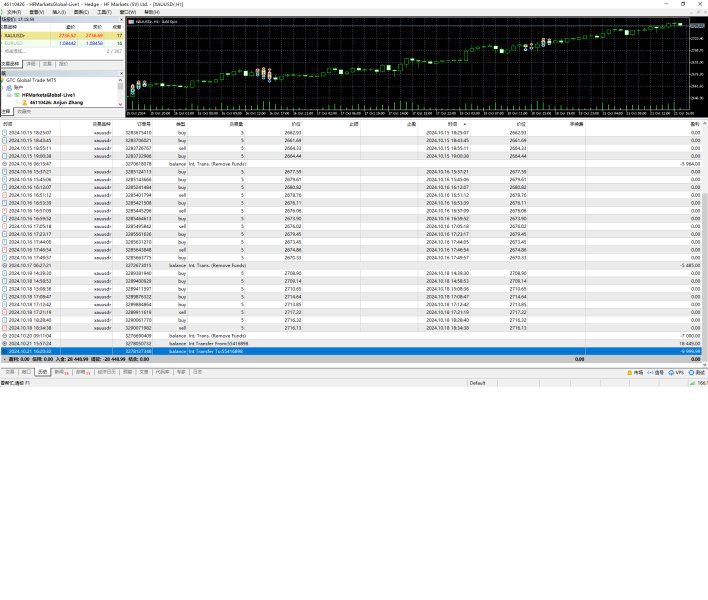
Task: Close the Navigator panel
Action: pyautogui.click(x=120, y=73)
